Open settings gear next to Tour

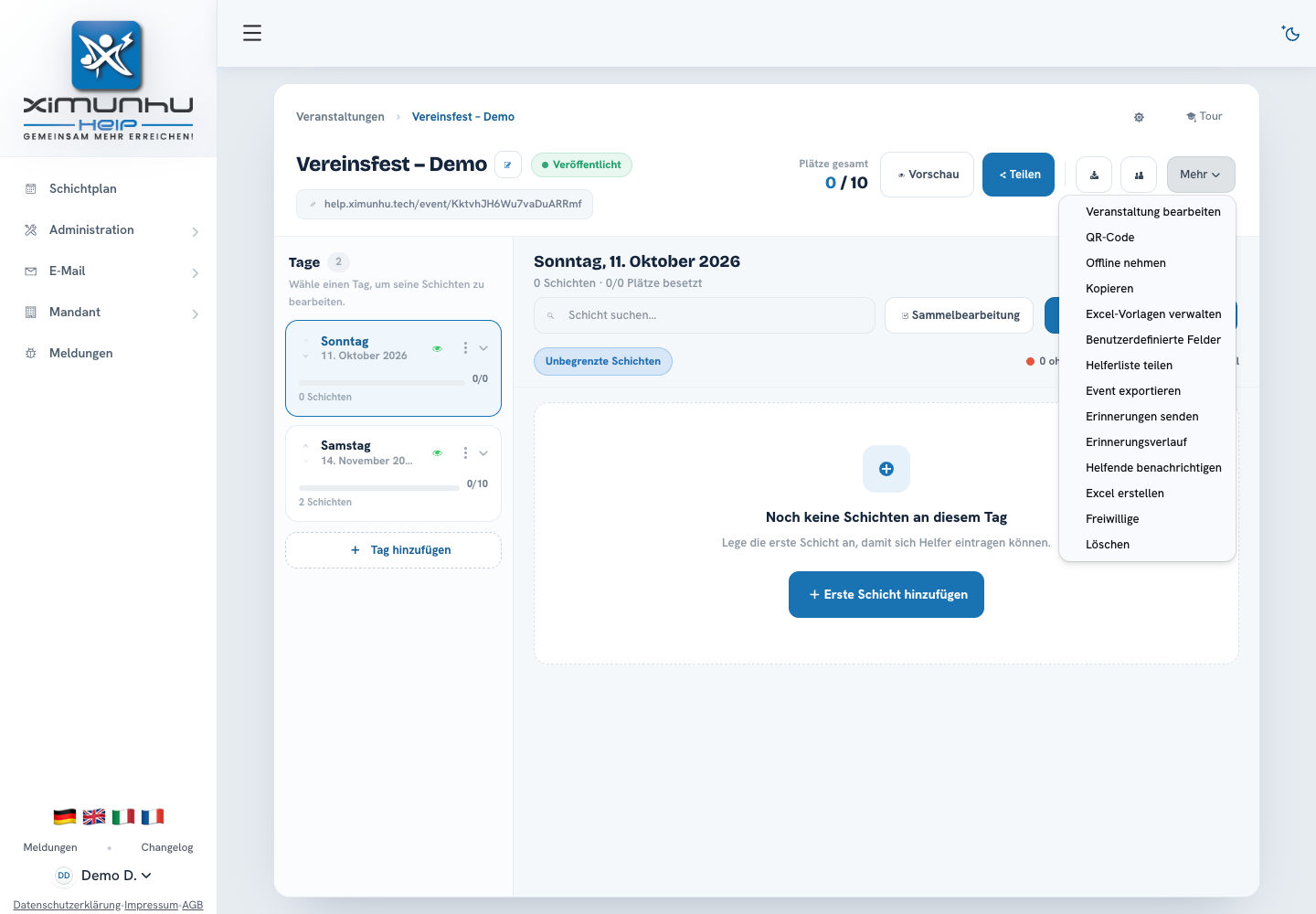click(1139, 117)
